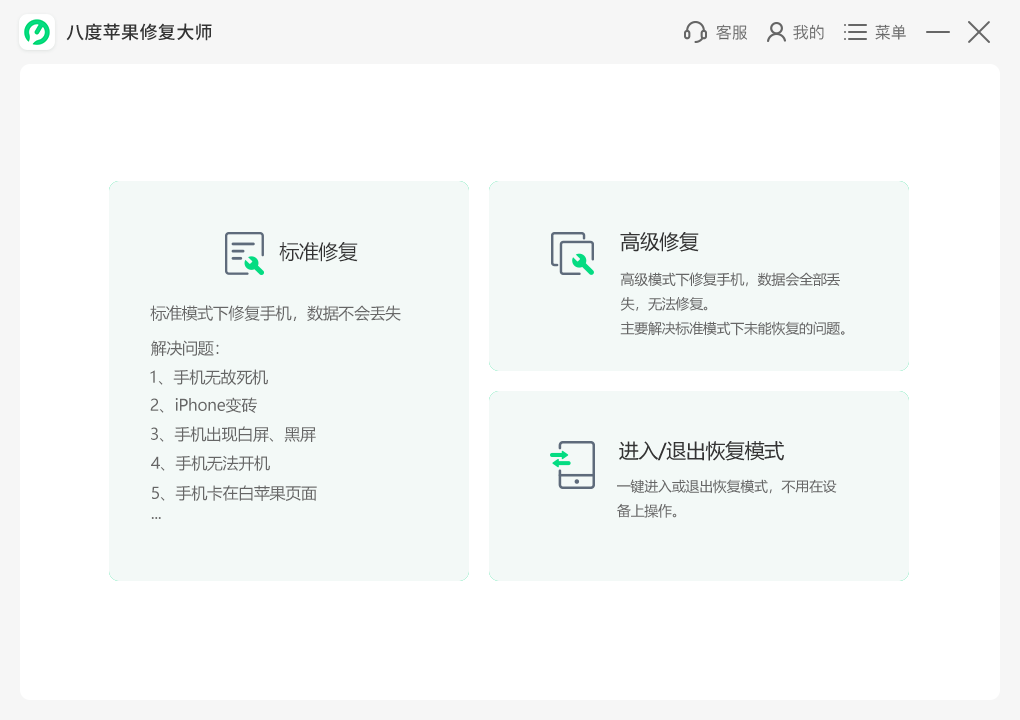Viewport: 1020px width, 720px height.
Task: Click the 高级修复 layered wrench icon
Action: (x=572, y=253)
